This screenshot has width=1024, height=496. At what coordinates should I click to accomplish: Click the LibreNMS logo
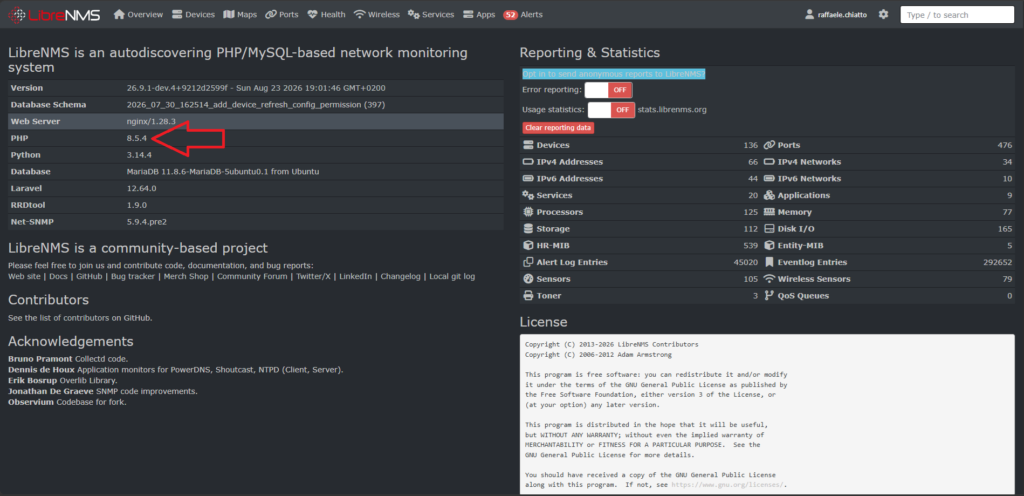click(x=54, y=14)
